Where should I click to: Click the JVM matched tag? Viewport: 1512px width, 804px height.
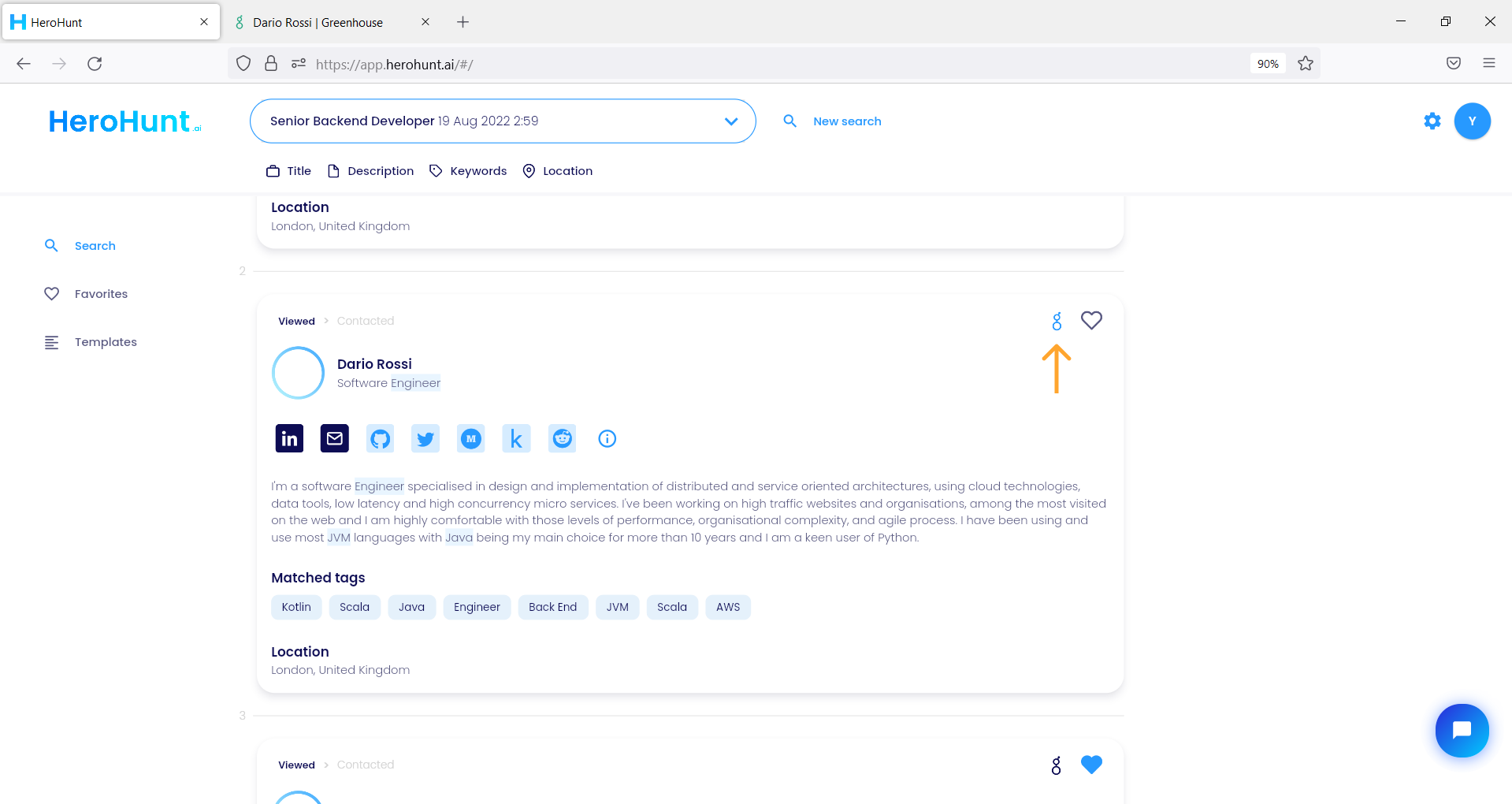click(x=617, y=607)
